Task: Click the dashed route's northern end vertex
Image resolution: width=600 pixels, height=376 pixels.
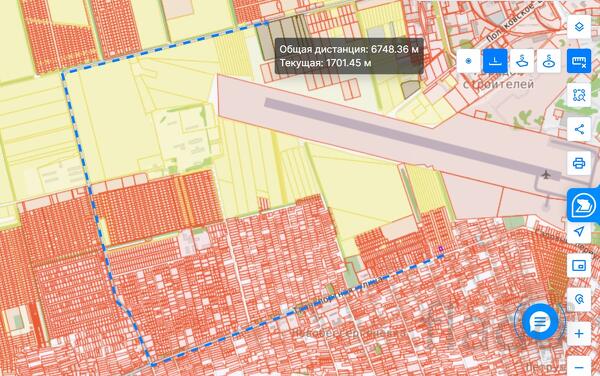Action: pyautogui.click(x=267, y=23)
